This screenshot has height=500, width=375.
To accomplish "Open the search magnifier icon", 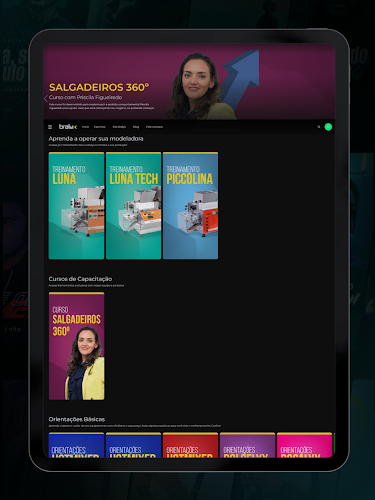I will click(319, 127).
